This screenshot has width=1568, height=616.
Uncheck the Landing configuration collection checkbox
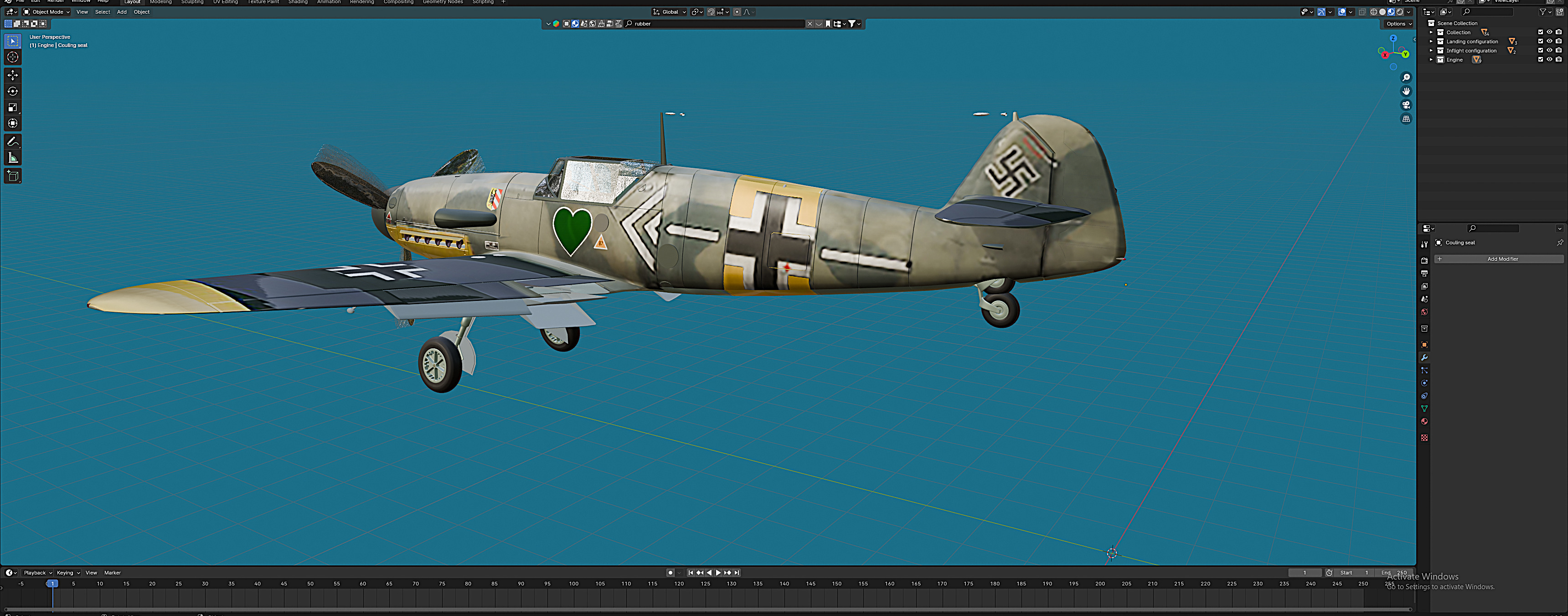tap(1541, 41)
